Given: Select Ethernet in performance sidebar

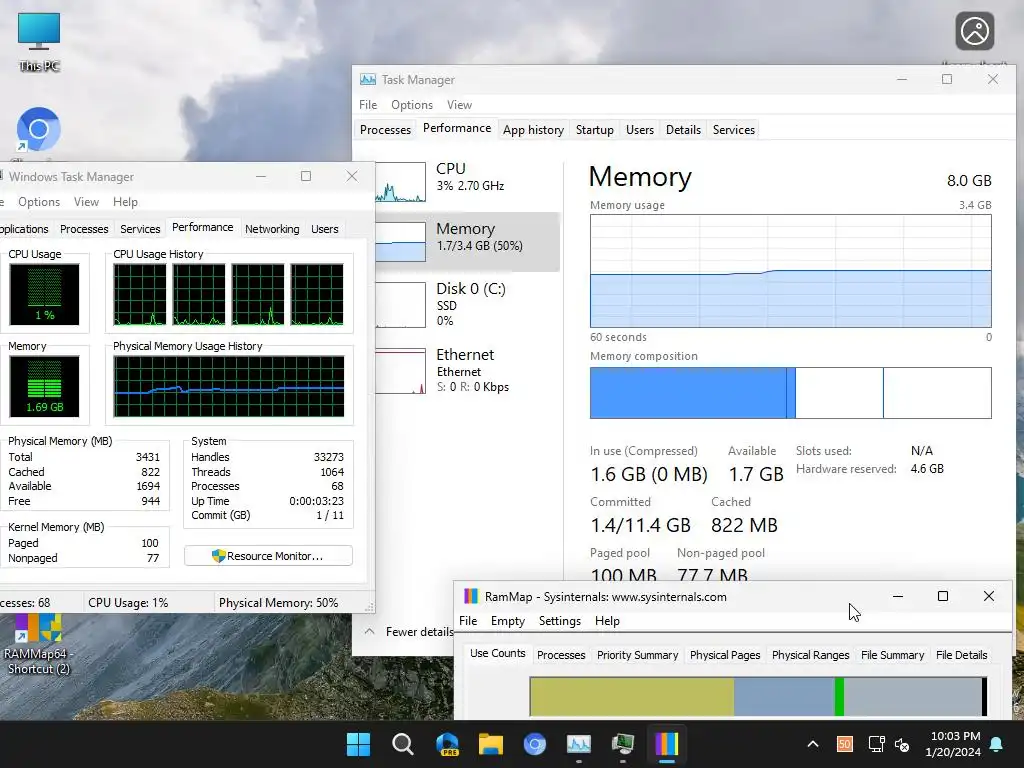Looking at the screenshot, I should coord(468,370).
